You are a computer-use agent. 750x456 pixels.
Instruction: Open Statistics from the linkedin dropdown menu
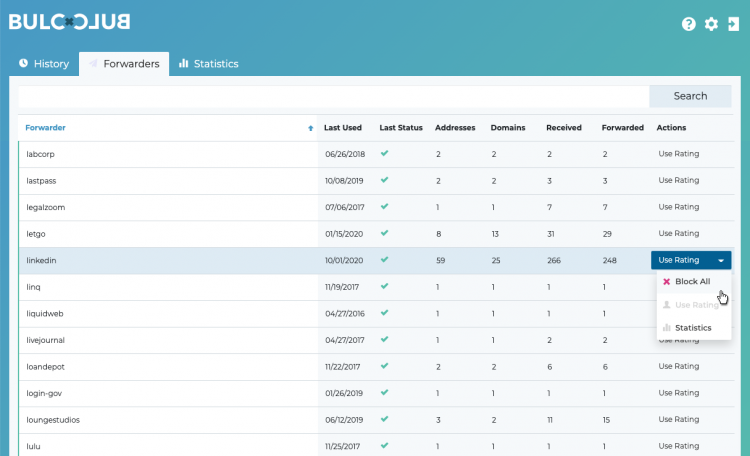694,328
